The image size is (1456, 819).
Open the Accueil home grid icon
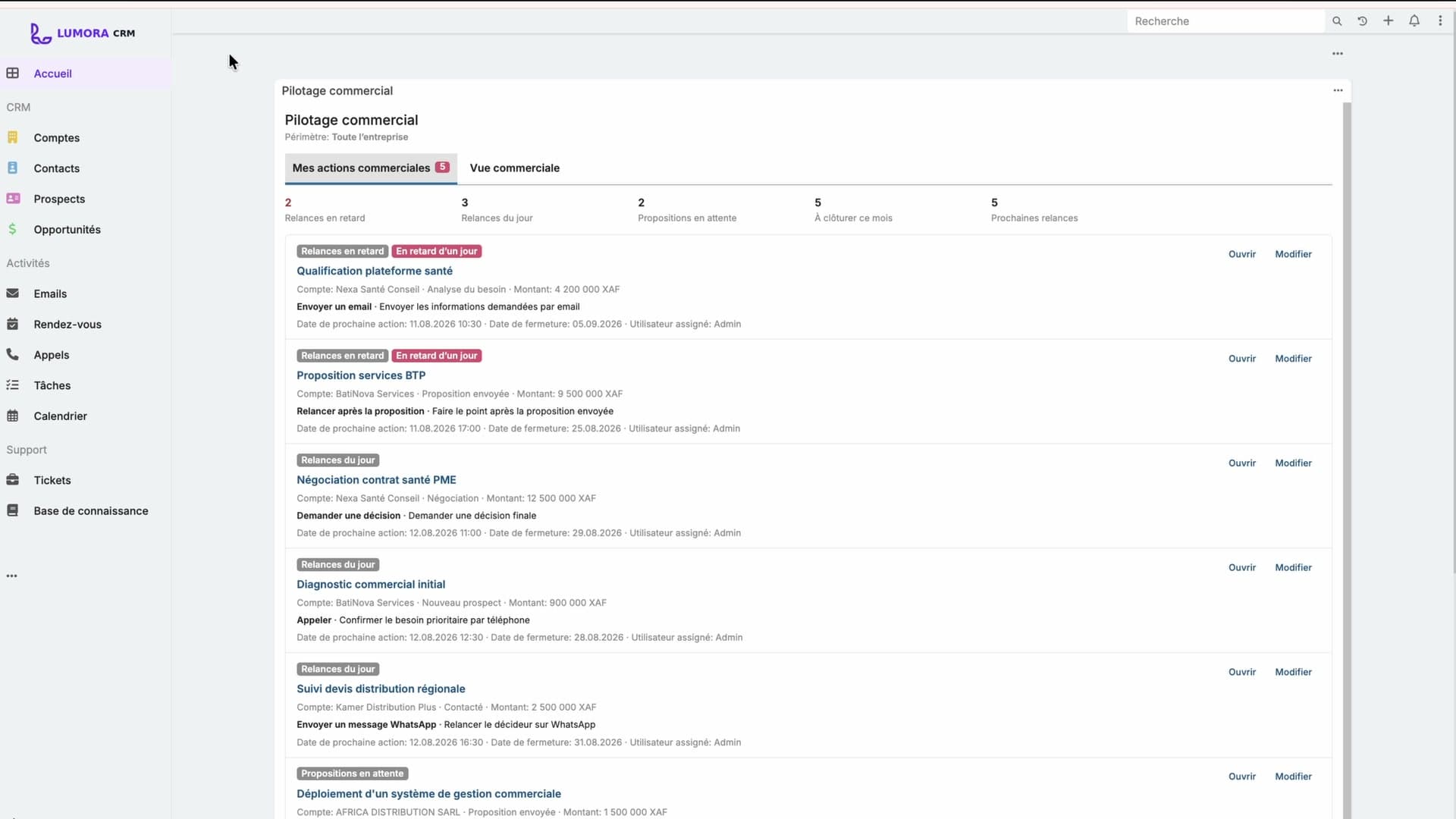click(x=13, y=74)
